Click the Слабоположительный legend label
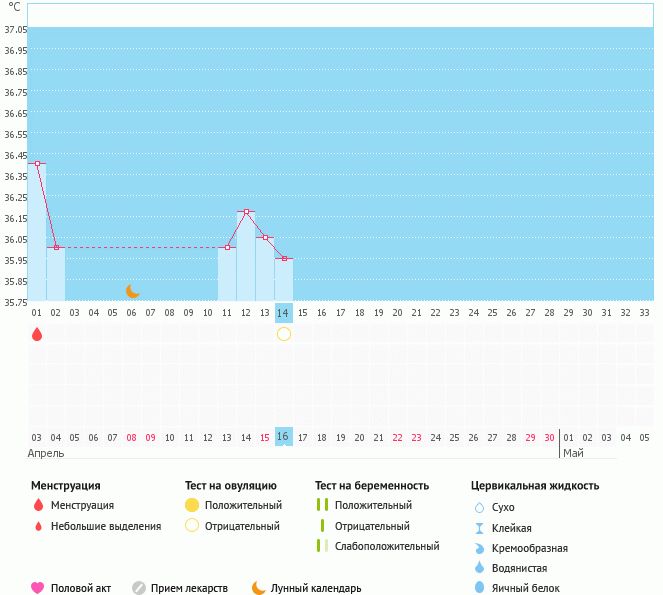Image resolution: width=663 pixels, height=595 pixels. [x=387, y=546]
